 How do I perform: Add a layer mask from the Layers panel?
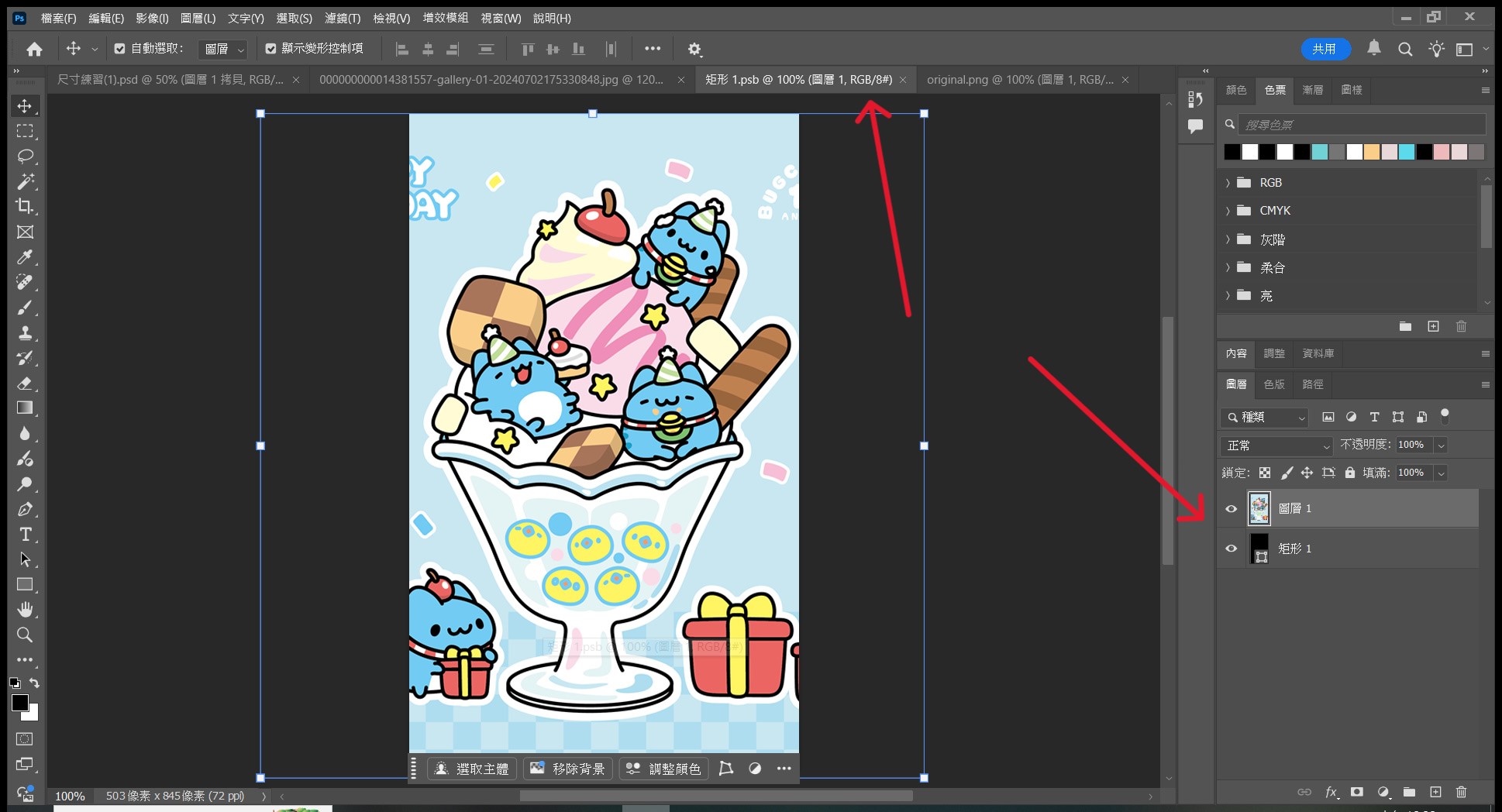coord(1356,792)
